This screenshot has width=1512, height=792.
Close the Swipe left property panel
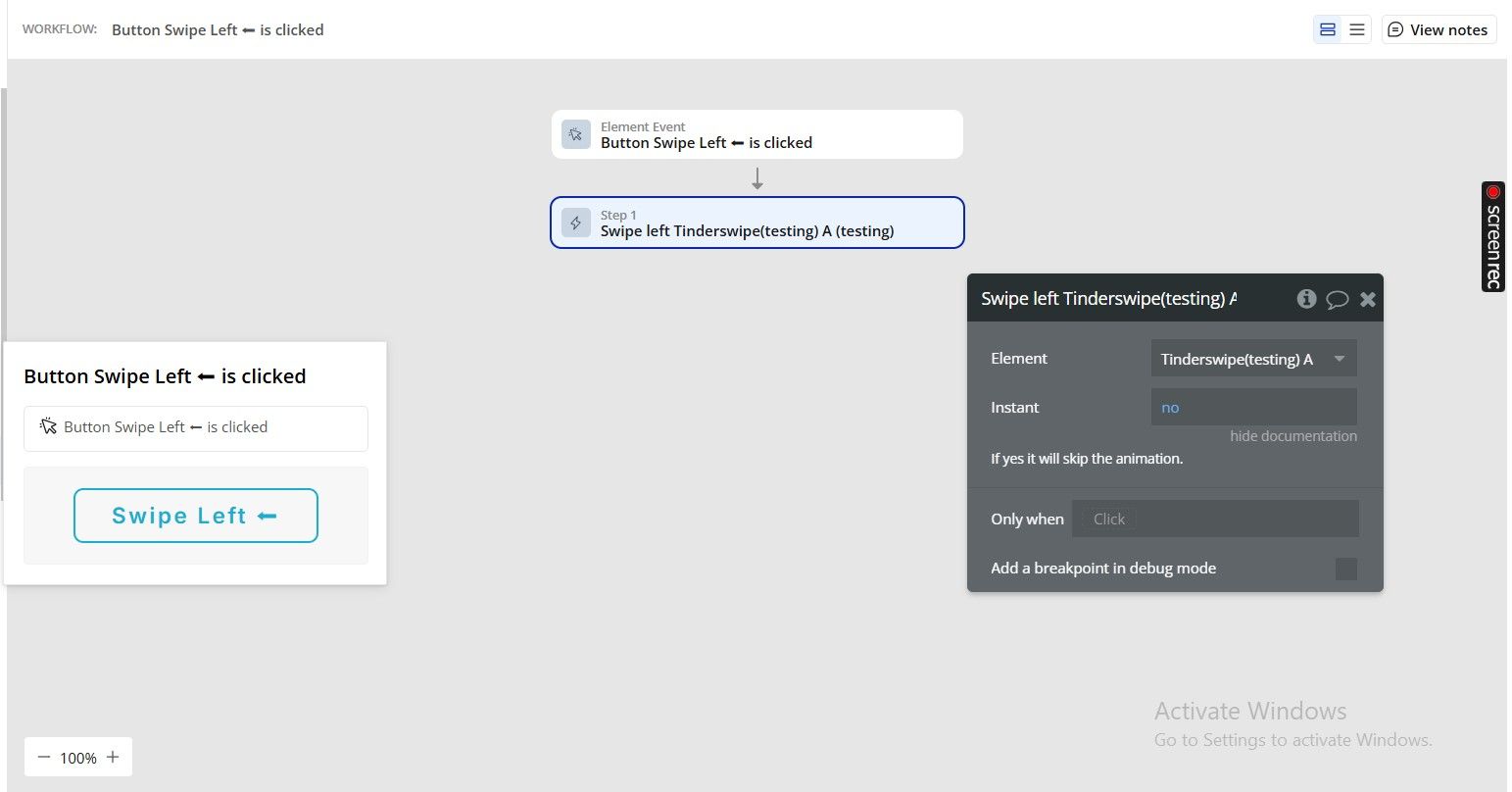(x=1368, y=299)
